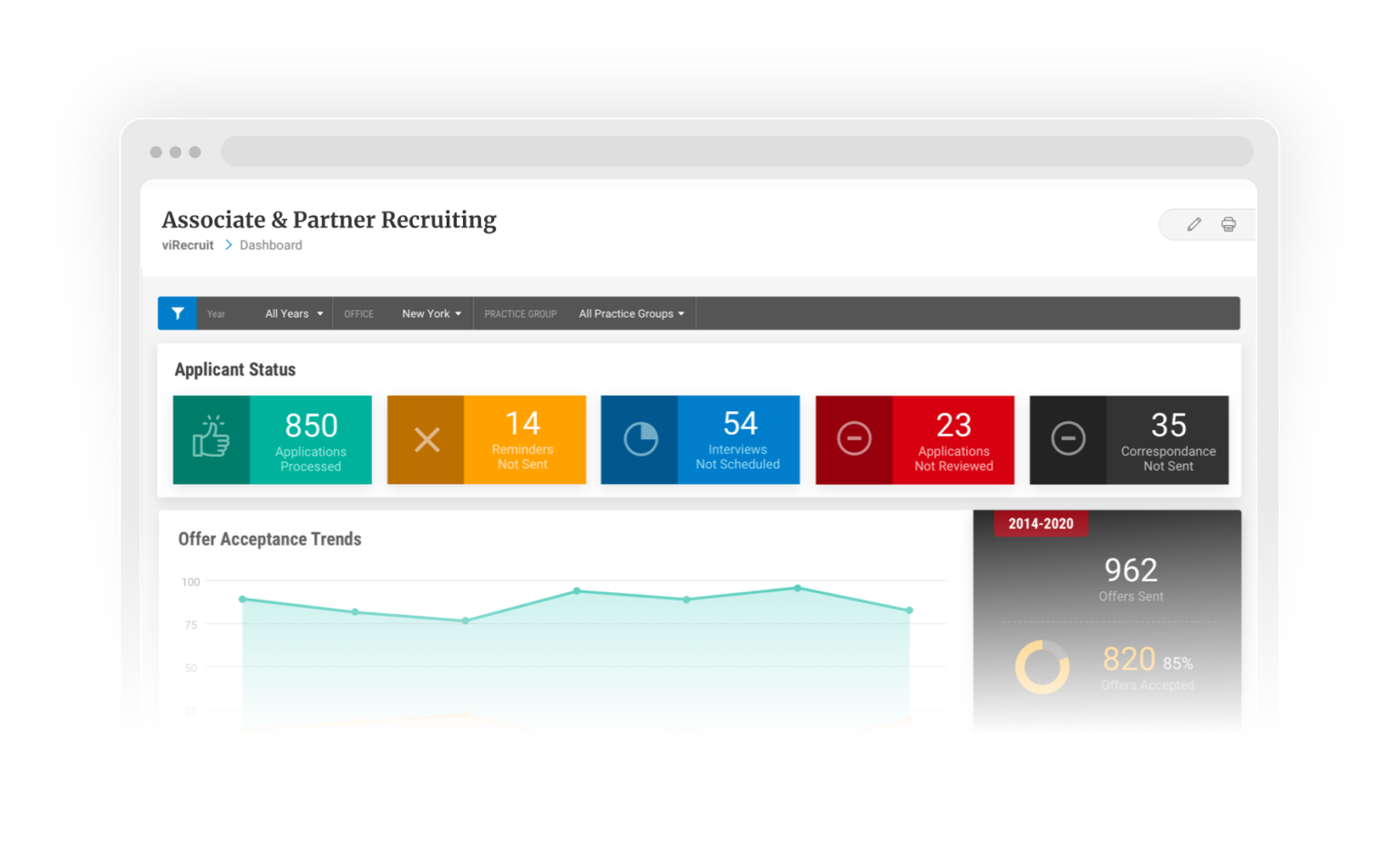Click the 85% percentage label
The width and height of the screenshot is (1400, 863).
1178,663
